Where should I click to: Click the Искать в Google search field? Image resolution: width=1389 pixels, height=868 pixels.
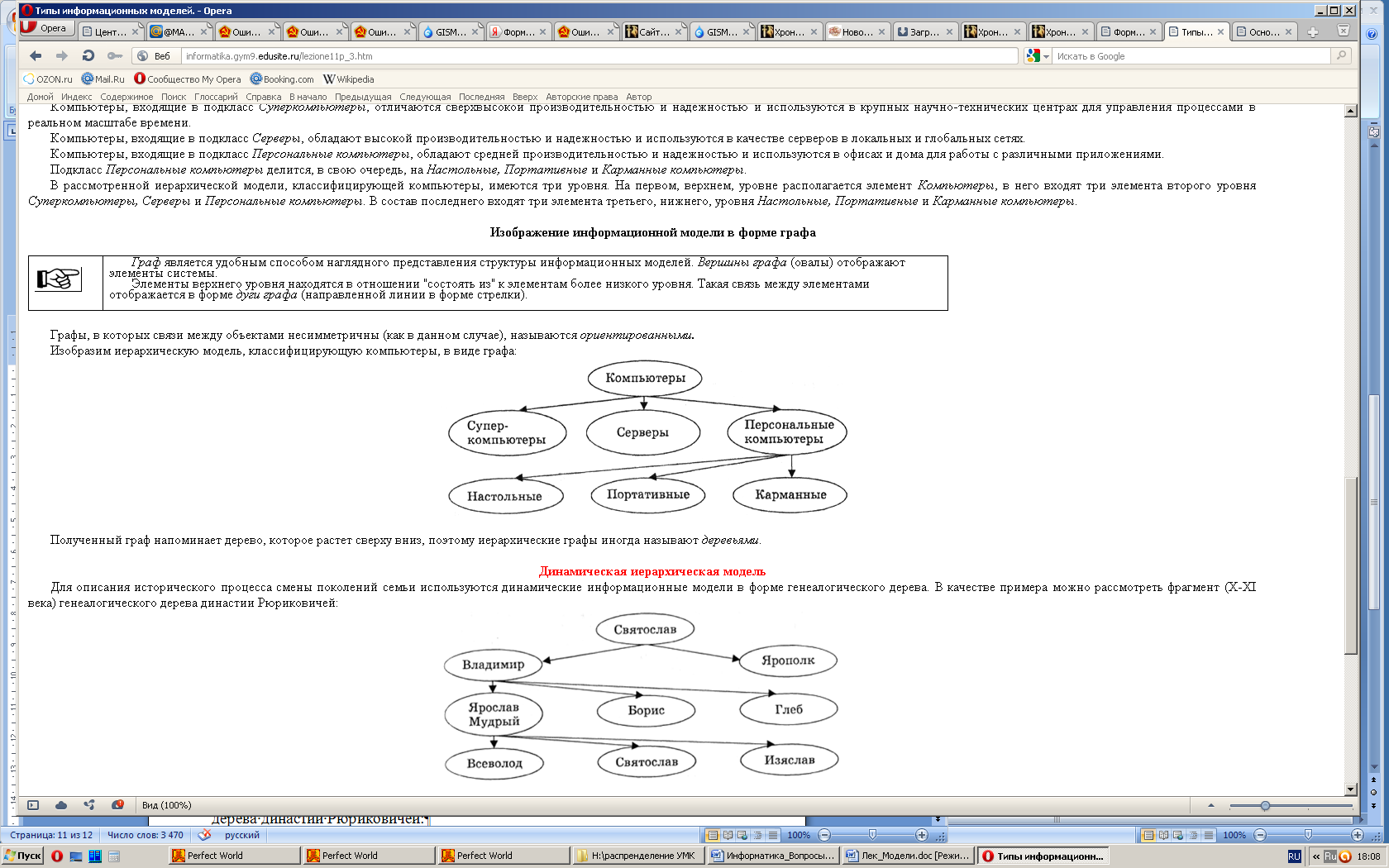click(1191, 56)
